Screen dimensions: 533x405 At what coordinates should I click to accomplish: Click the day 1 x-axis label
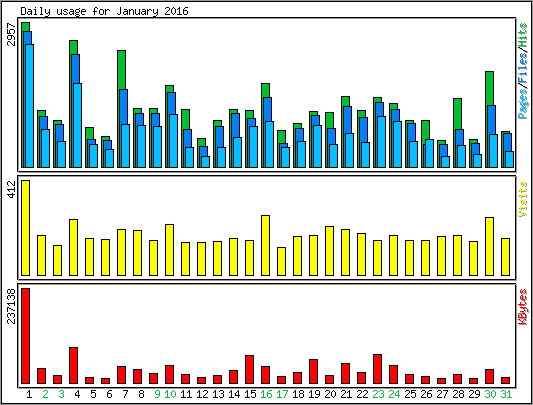pos(29,394)
